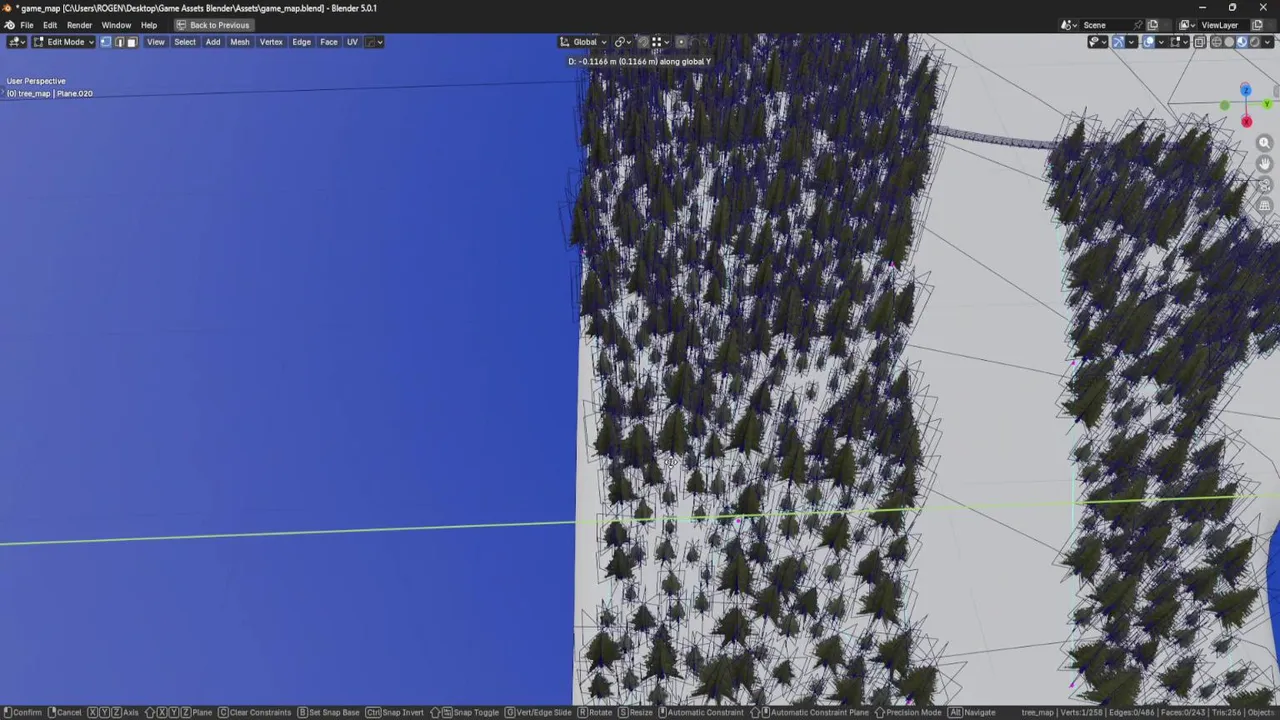Viewport: 1280px width, 720px height.
Task: Click the Cancel hint in status bar
Action: (x=65, y=712)
